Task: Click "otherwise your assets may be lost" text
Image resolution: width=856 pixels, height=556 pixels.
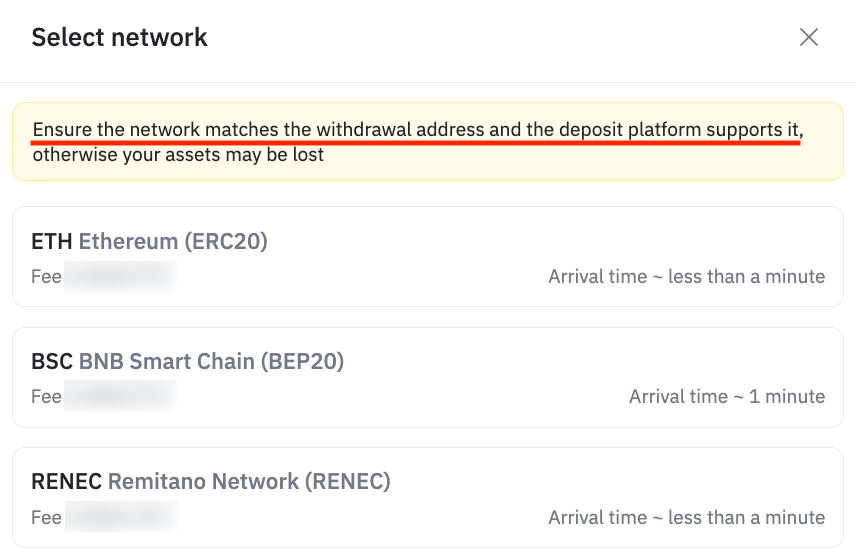Action: (x=178, y=155)
